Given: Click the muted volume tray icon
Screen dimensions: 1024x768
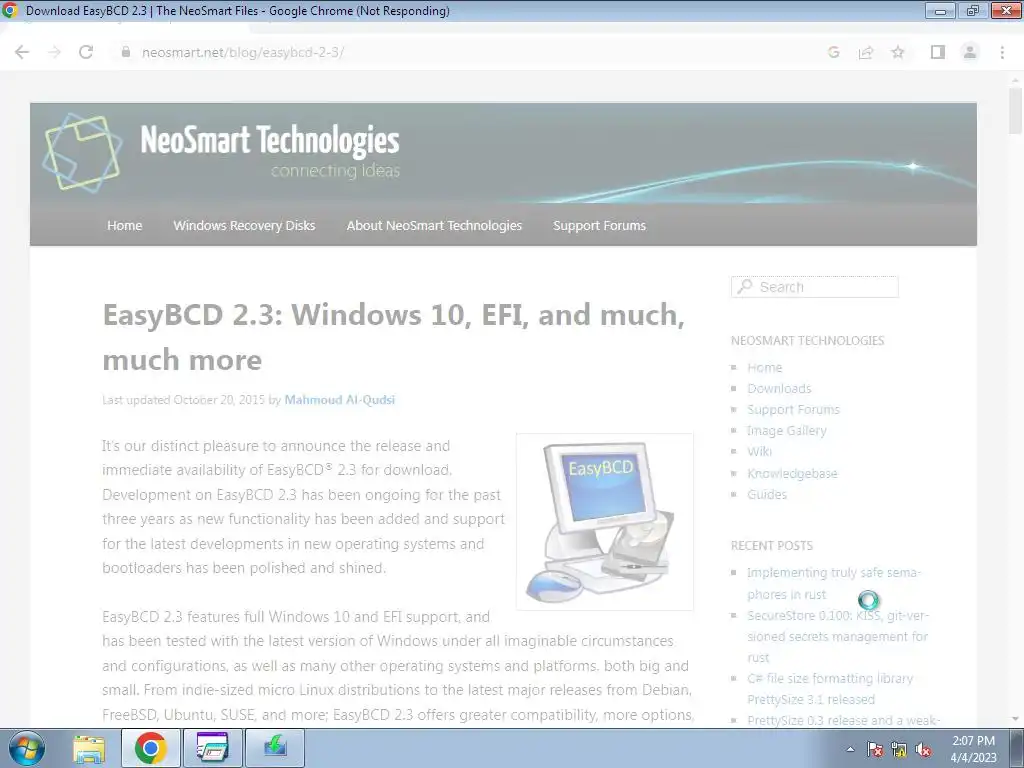Looking at the screenshot, I should click(x=923, y=749).
